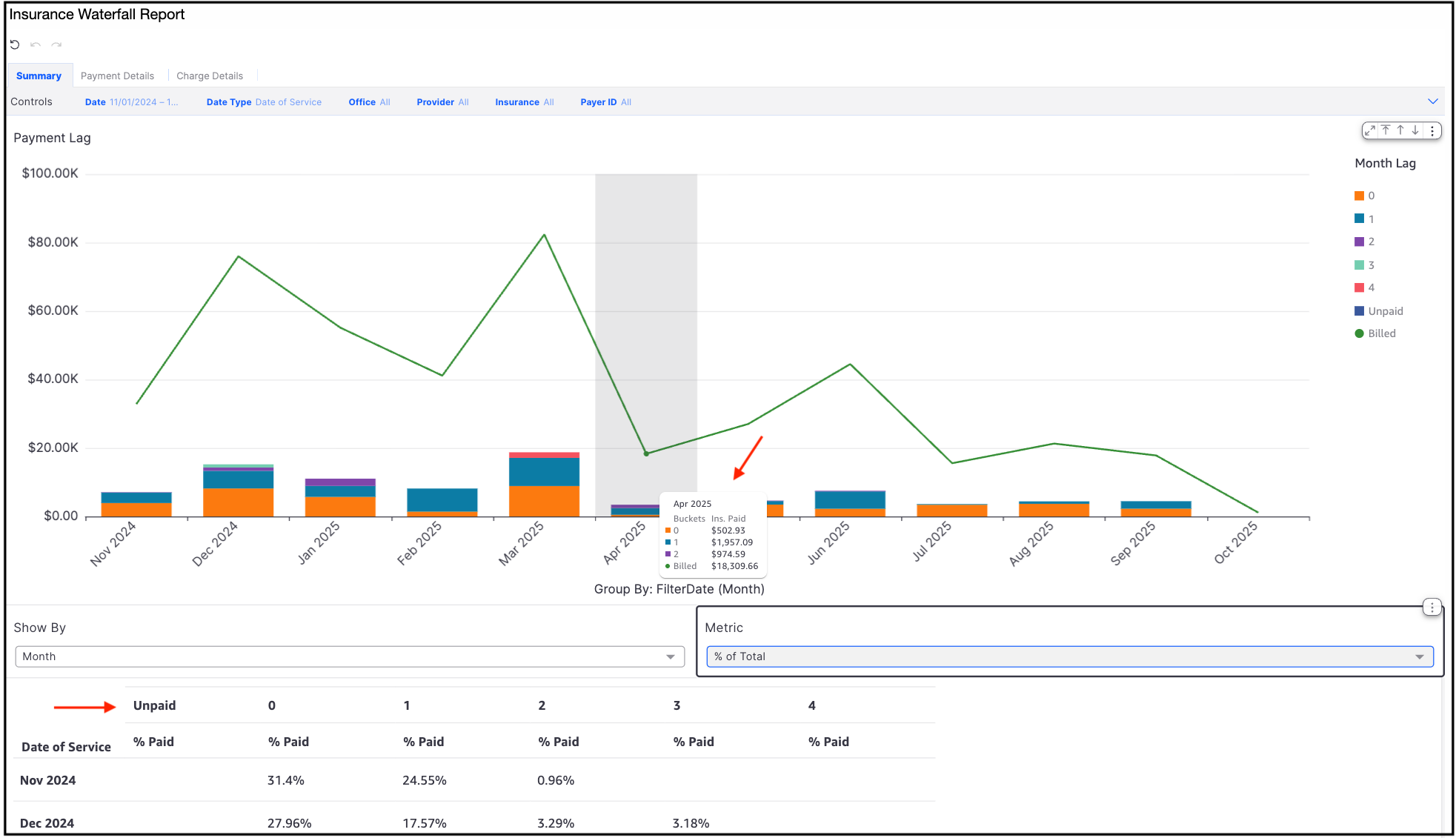Open the Metric control three-dot menu
1456x838 pixels.
1432,608
